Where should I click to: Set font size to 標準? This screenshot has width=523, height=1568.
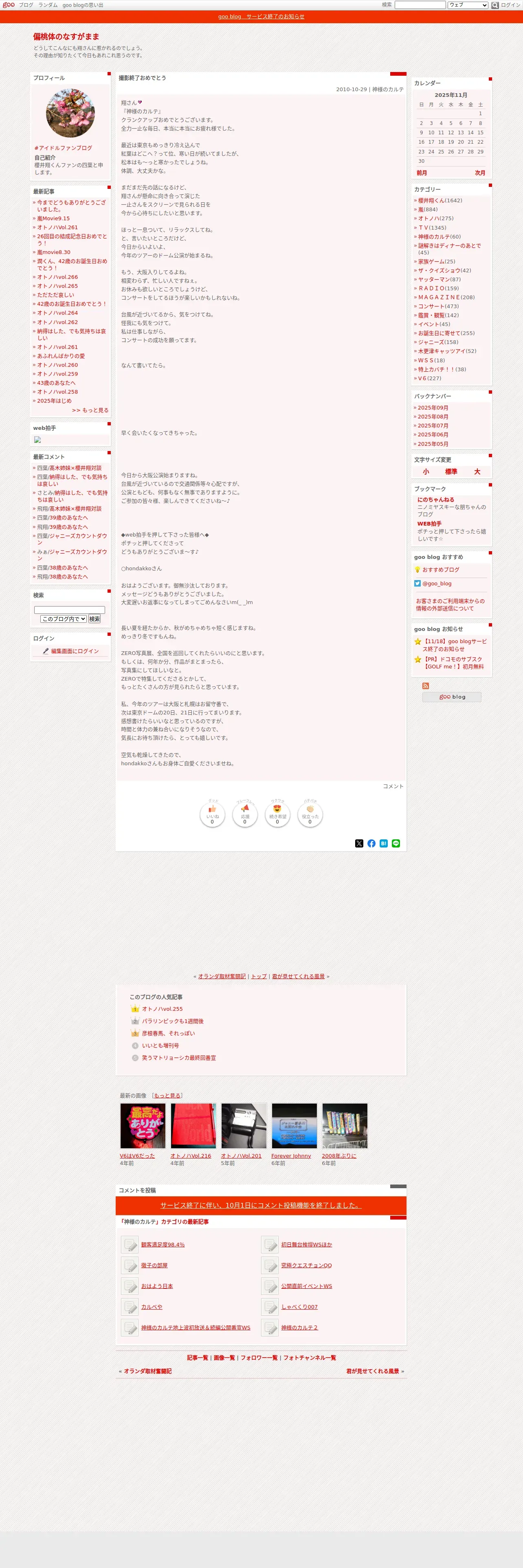[x=451, y=472]
